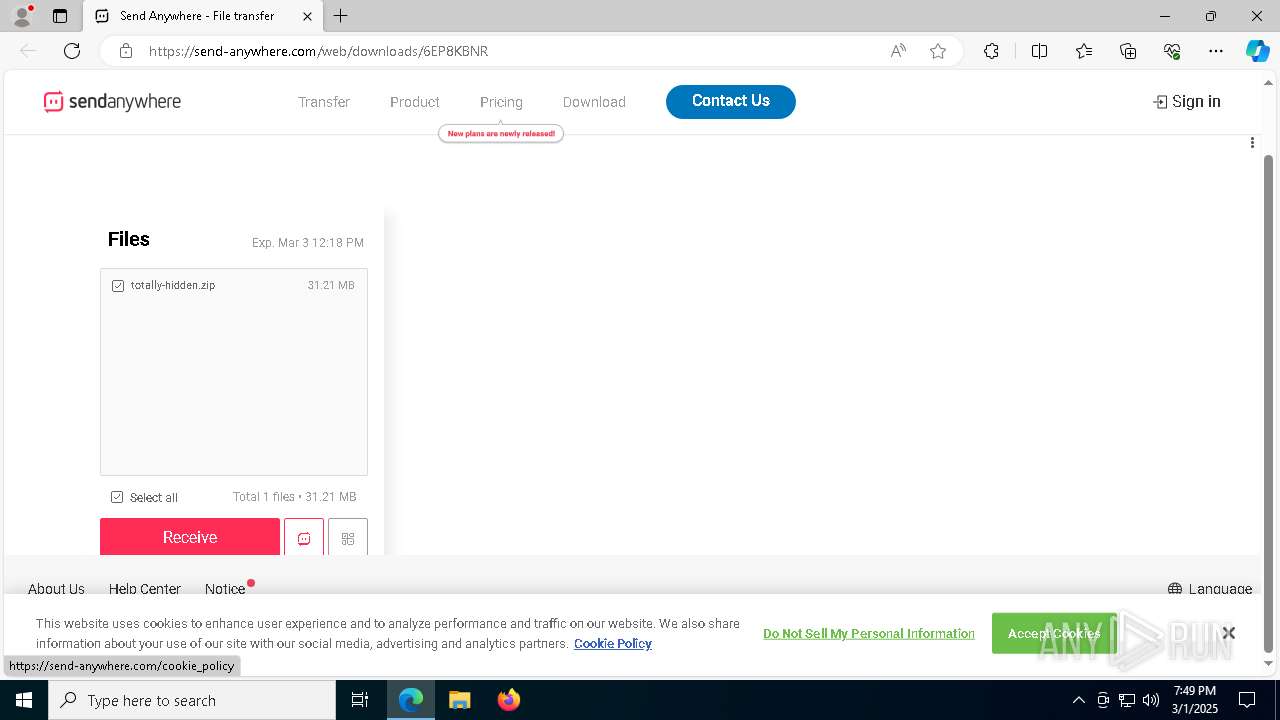Click the Send Anywhere logo

click(112, 101)
